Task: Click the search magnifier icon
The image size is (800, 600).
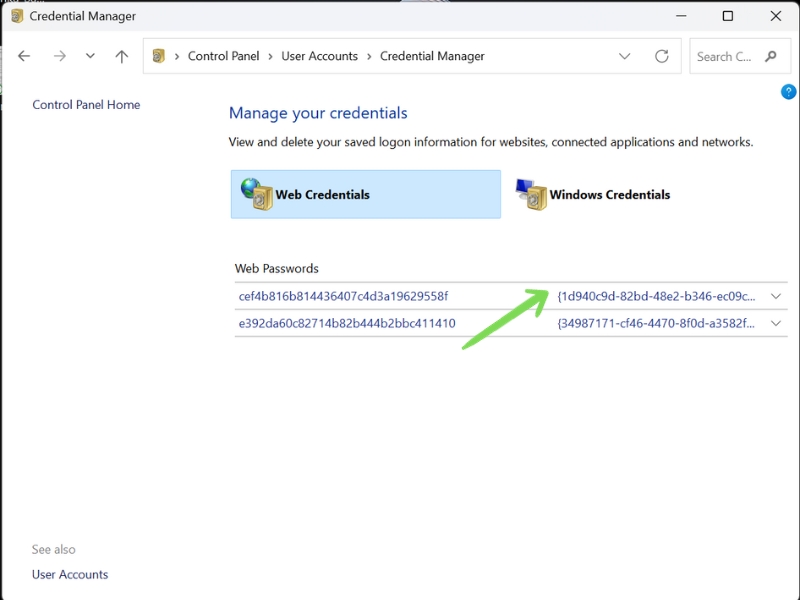Action: pos(770,56)
